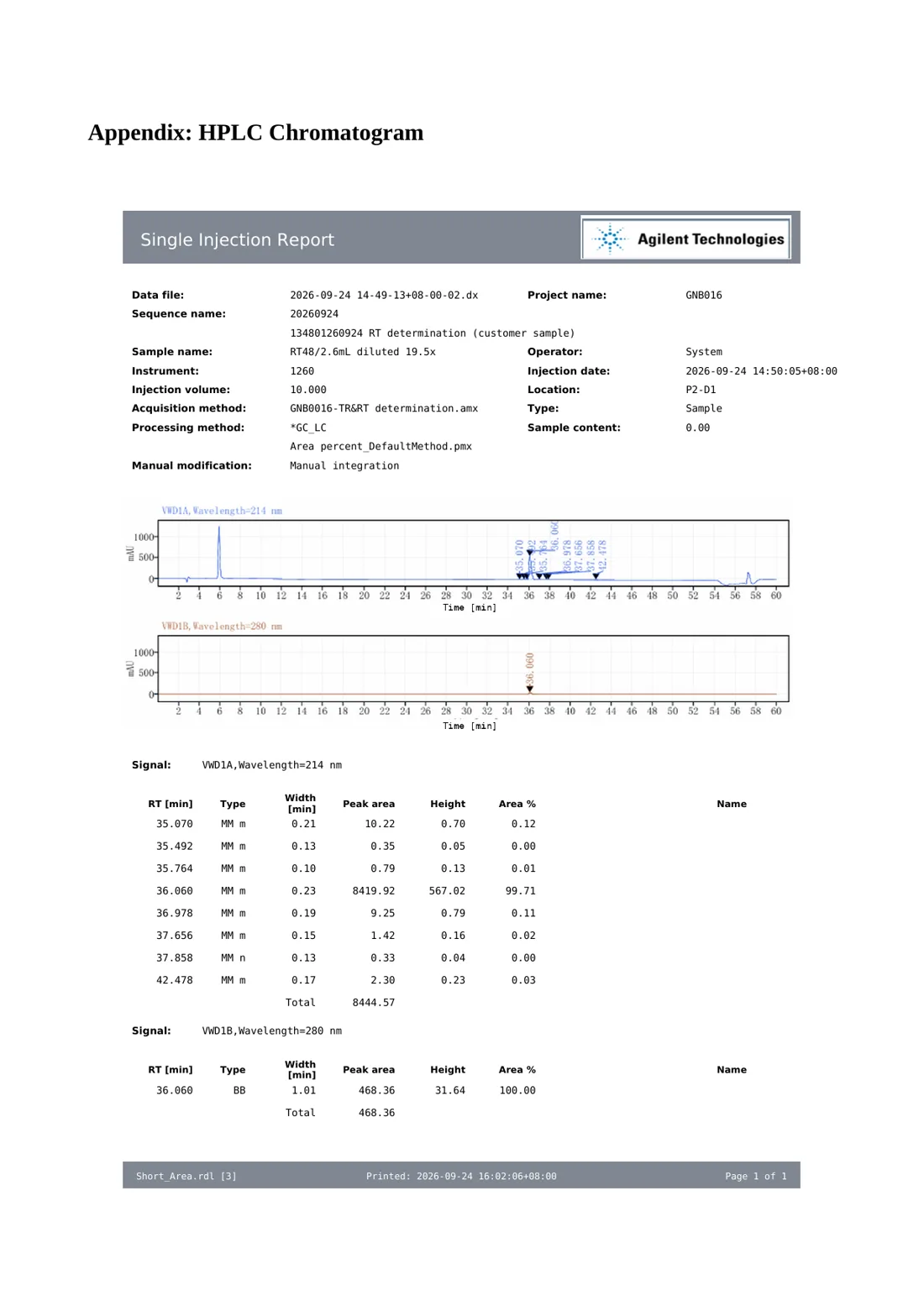
Task: Click the Peak area header of 214 nm table
Action: point(369,804)
